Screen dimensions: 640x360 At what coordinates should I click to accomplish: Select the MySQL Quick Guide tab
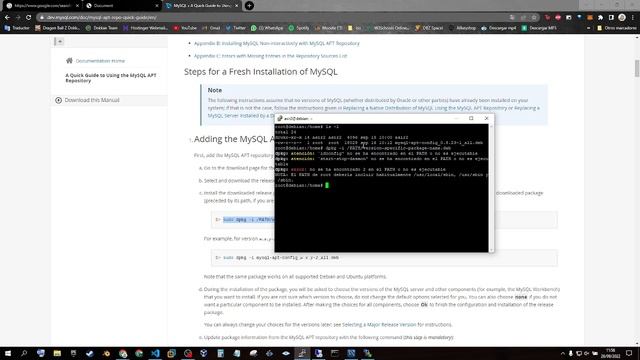[202, 6]
